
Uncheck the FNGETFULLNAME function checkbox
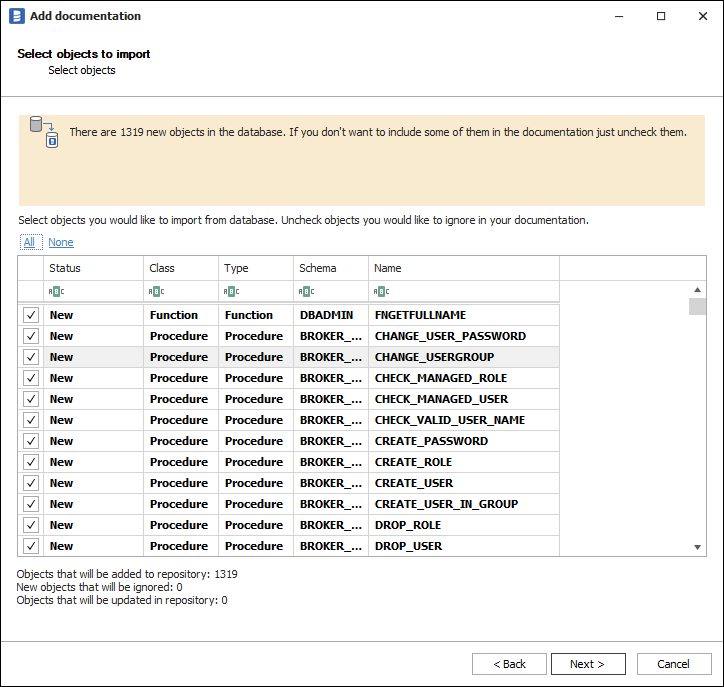[x=31, y=315]
